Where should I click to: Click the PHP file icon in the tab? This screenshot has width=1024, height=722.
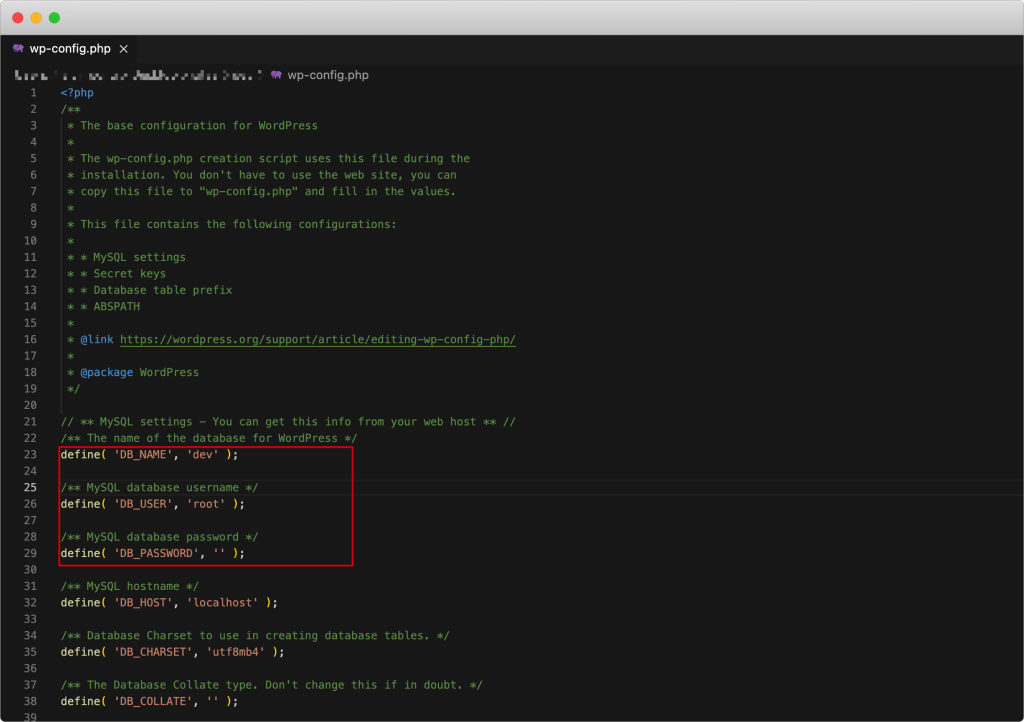pyautogui.click(x=18, y=49)
